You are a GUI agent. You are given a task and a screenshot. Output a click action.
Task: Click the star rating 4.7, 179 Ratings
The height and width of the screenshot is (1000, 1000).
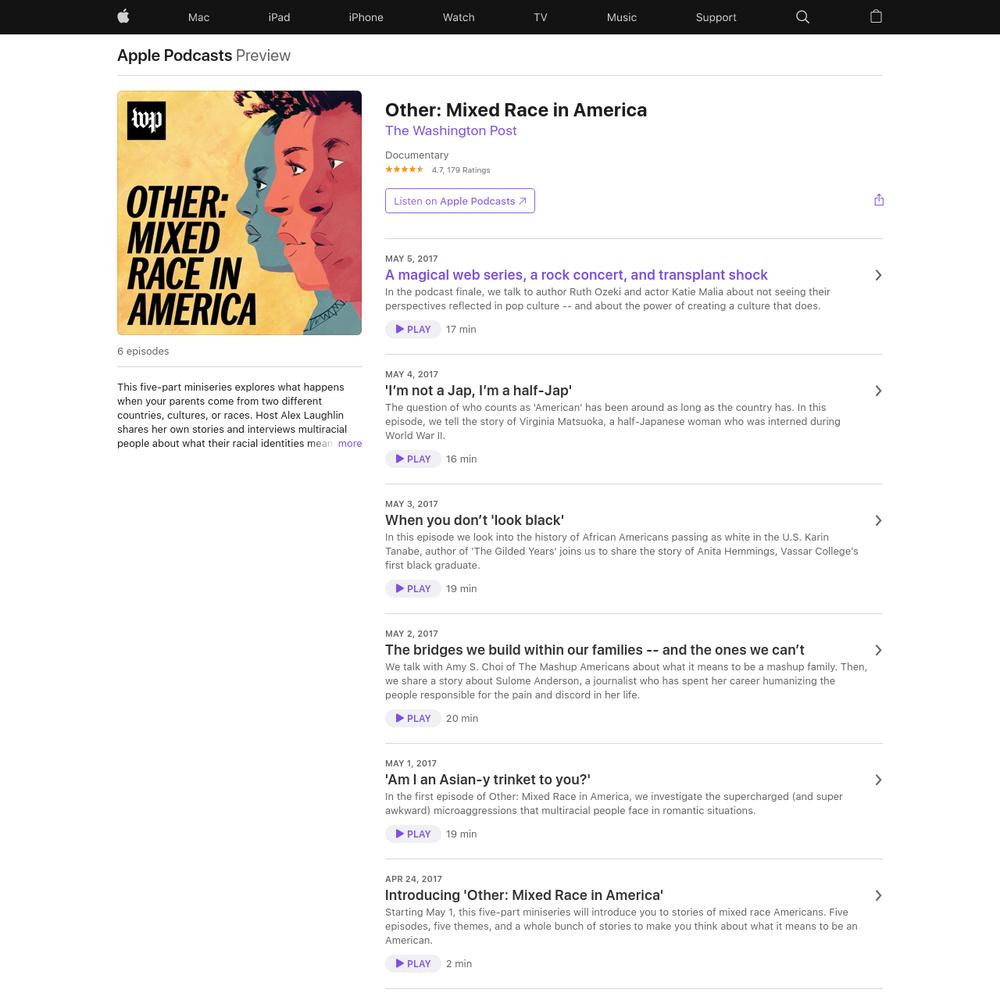438,170
